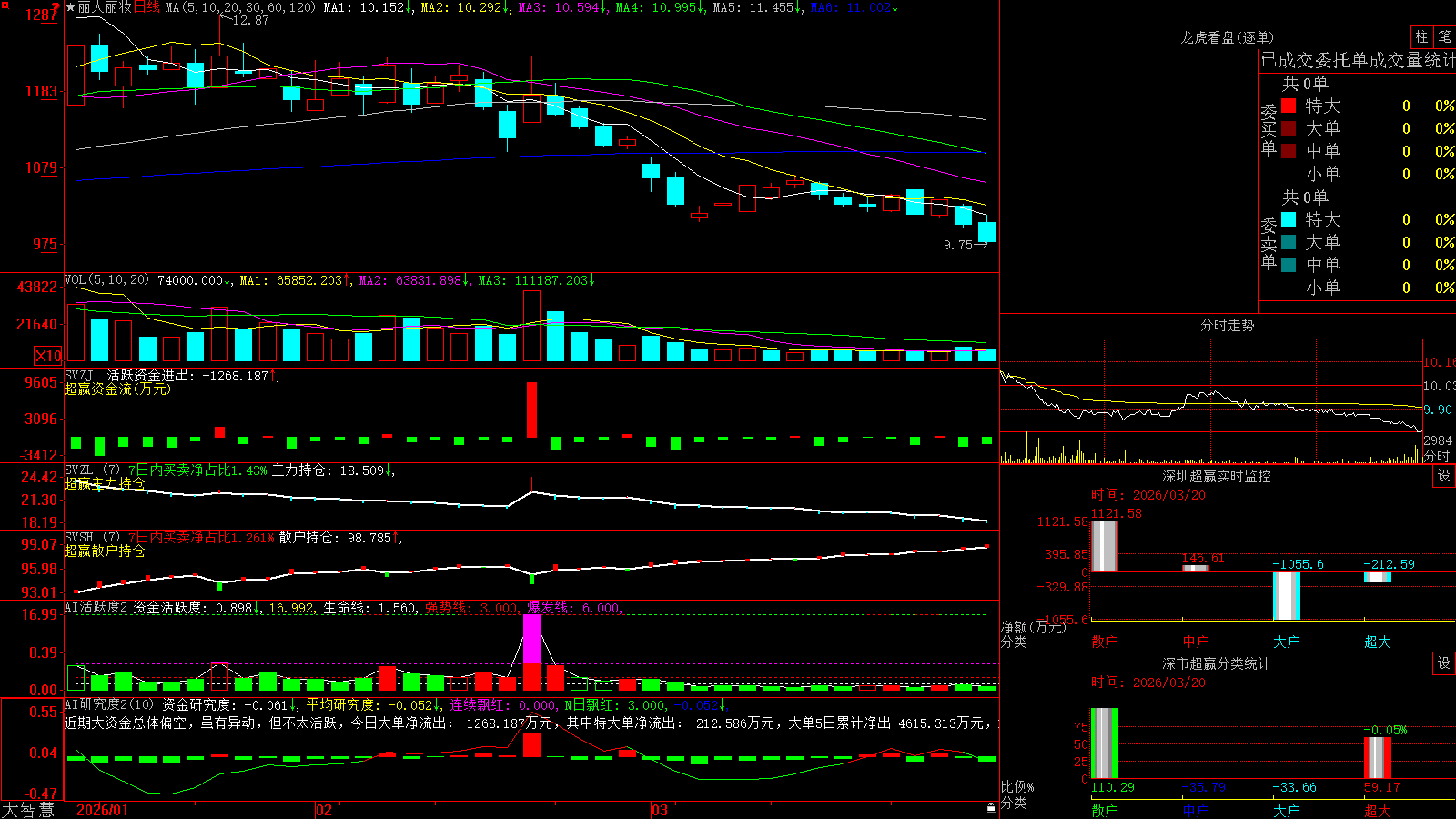Click the dark red 大单 swatch under 委买单
The width and height of the screenshot is (1456, 819).
click(x=1289, y=128)
